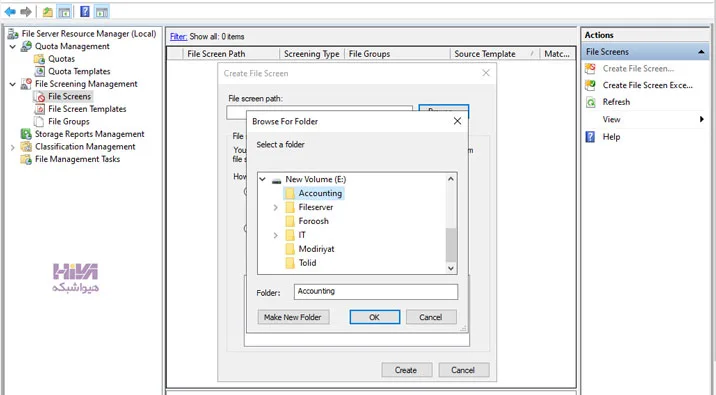
Task: Toggle the Show/Hide Console Tree icon
Action: [64, 12]
